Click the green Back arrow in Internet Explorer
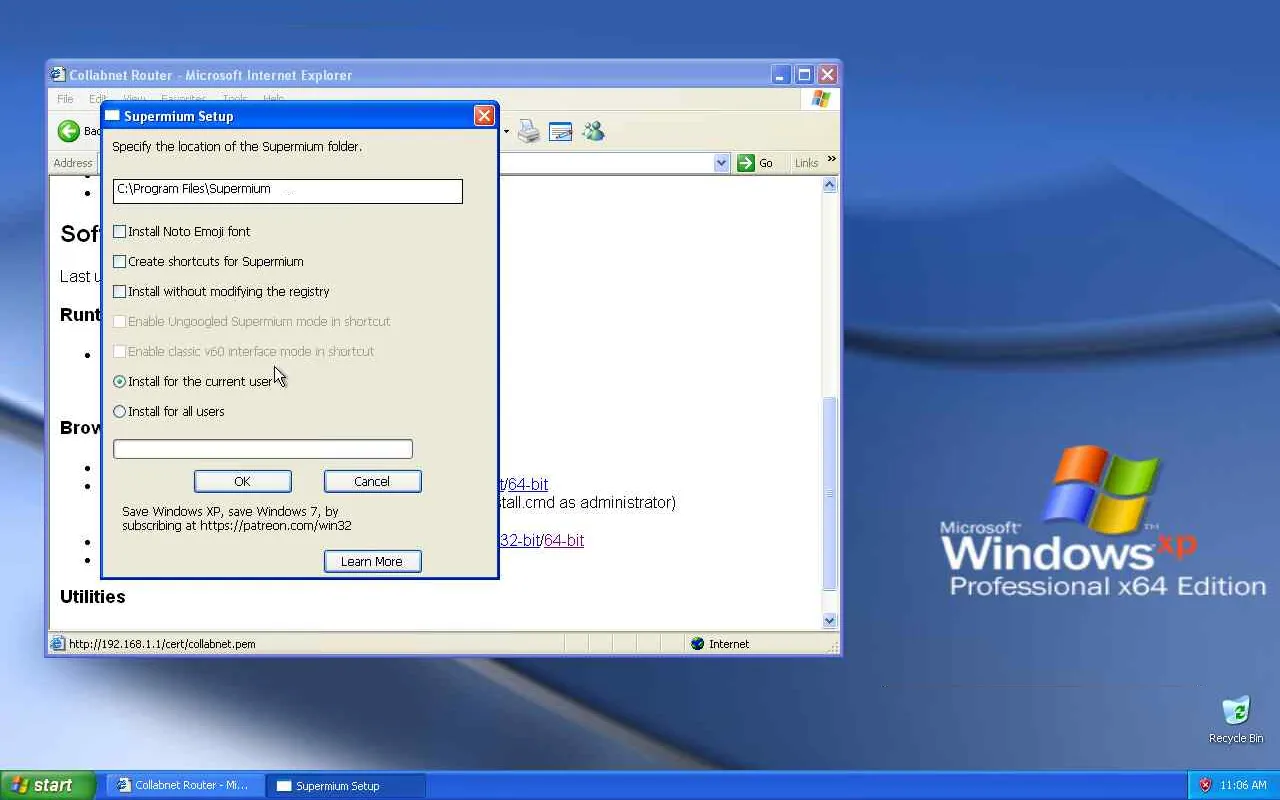 69,131
